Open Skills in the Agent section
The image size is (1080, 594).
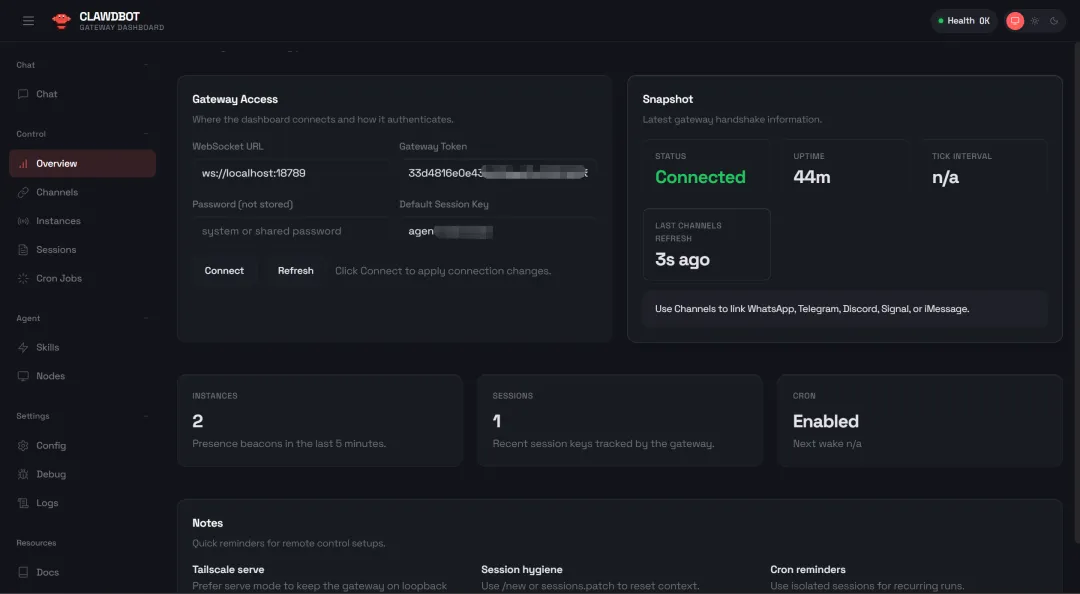[x=83, y=347]
